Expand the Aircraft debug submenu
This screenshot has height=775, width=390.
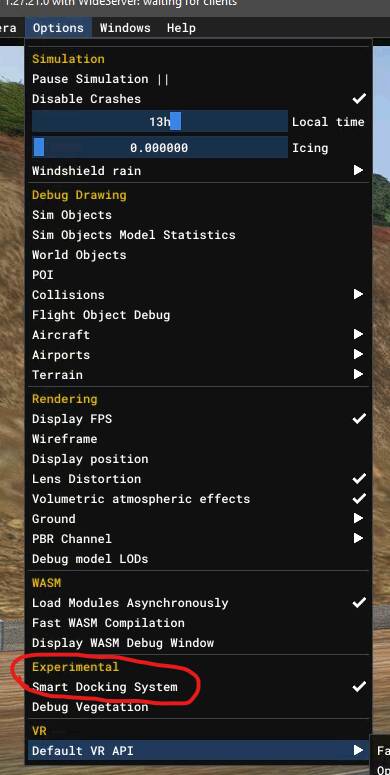tap(199, 335)
